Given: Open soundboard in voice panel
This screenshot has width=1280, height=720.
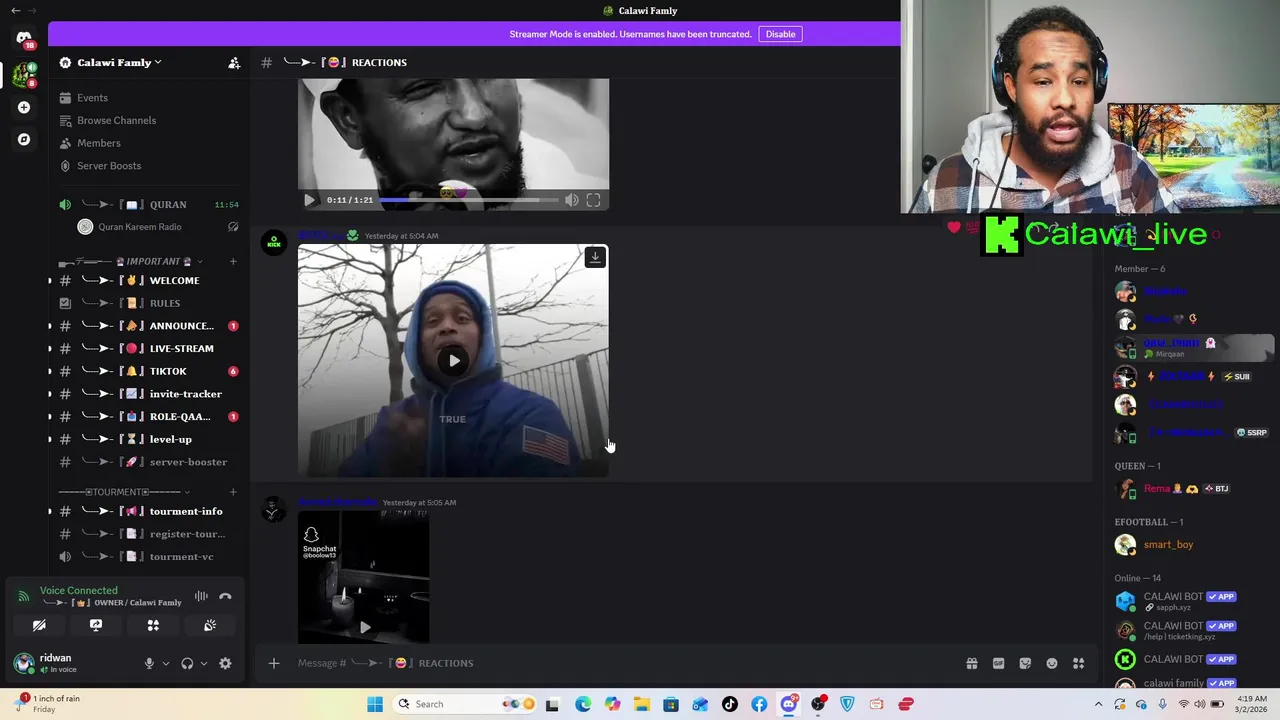Looking at the screenshot, I should tap(210, 625).
